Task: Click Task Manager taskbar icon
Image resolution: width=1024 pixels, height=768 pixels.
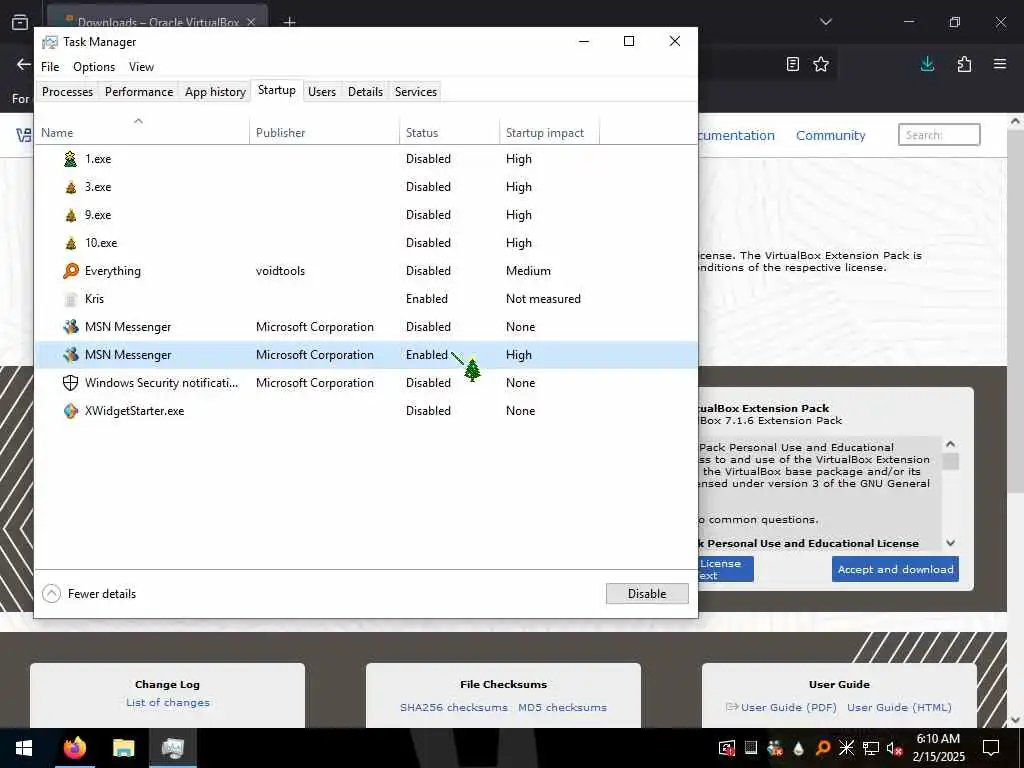Action: [x=172, y=748]
